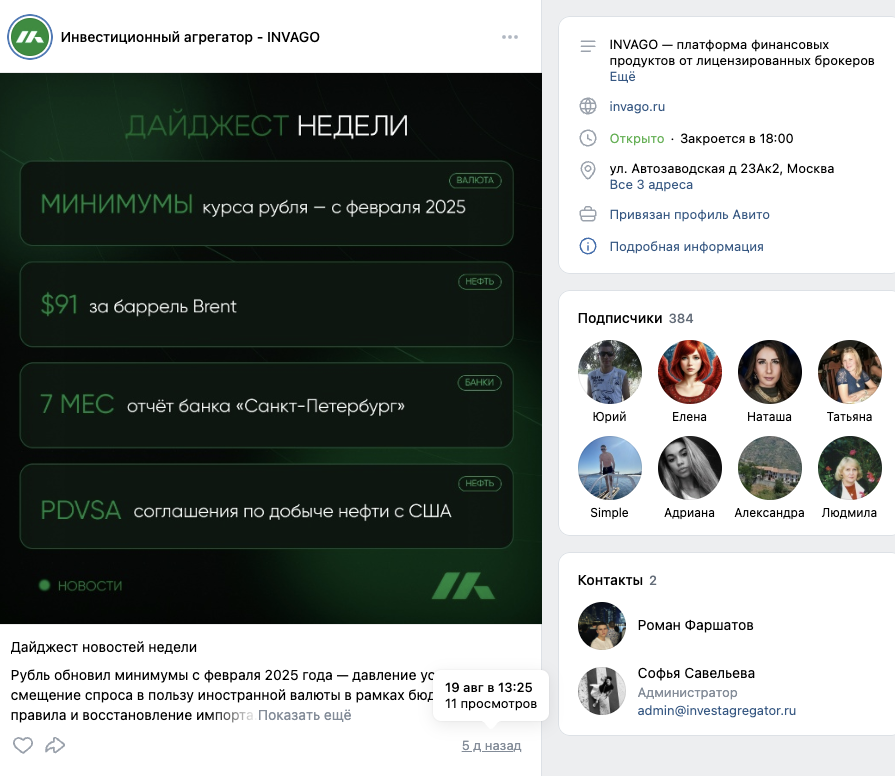Open the INVAGO community avatar
Image resolution: width=895 pixels, height=776 pixels.
pyautogui.click(x=30, y=37)
